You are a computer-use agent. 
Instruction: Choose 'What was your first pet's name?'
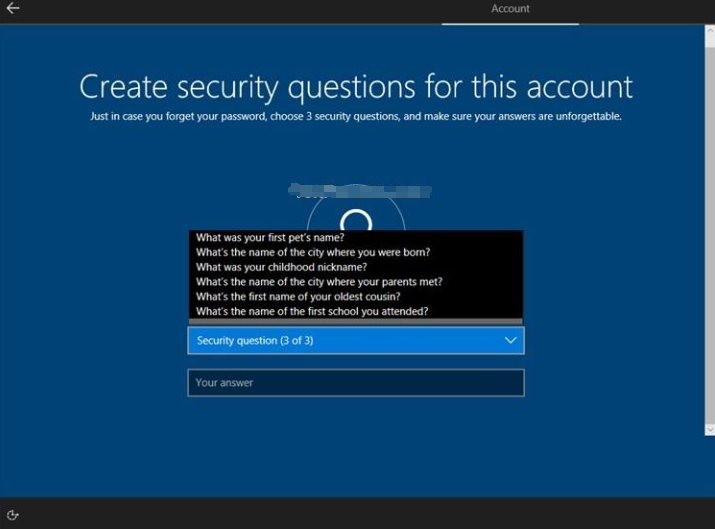tap(270, 238)
